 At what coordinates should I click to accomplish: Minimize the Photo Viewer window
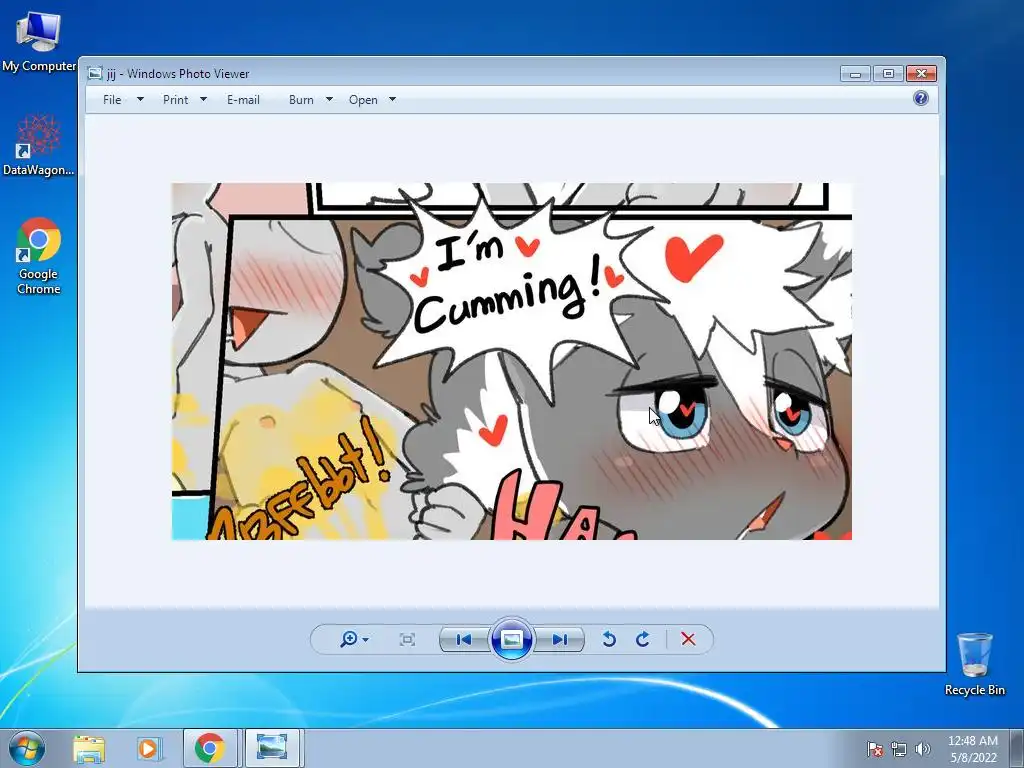855,73
